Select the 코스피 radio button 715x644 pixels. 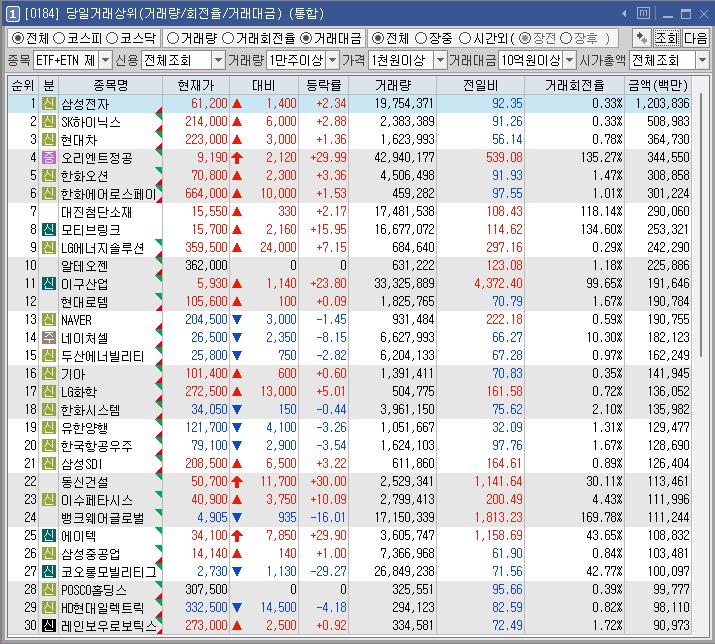click(59, 38)
